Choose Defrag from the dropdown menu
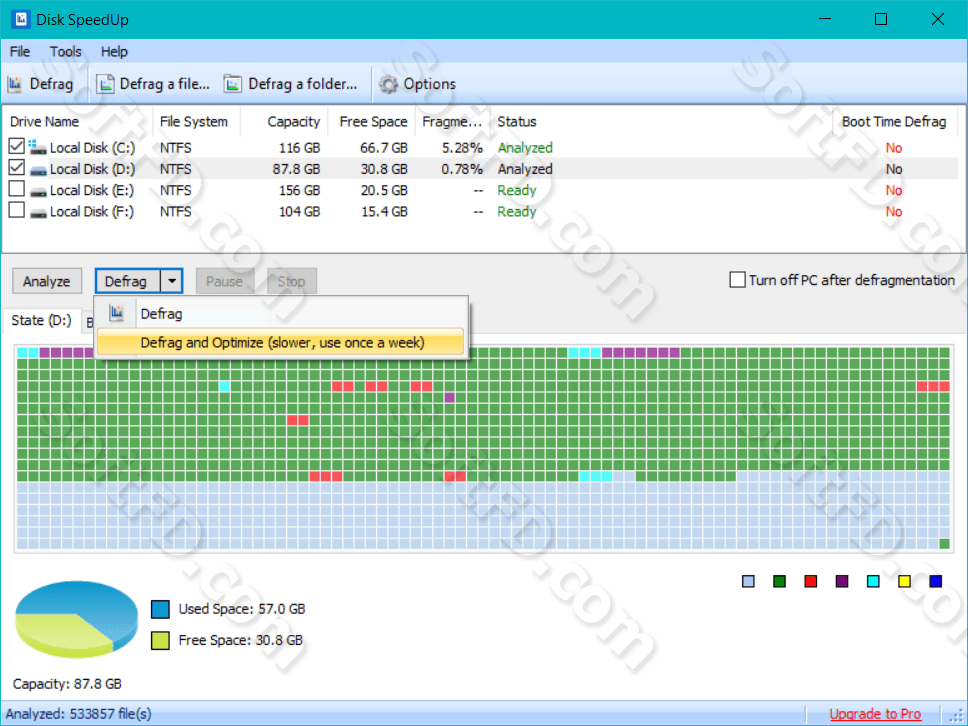Image resolution: width=968 pixels, height=726 pixels. click(x=281, y=314)
